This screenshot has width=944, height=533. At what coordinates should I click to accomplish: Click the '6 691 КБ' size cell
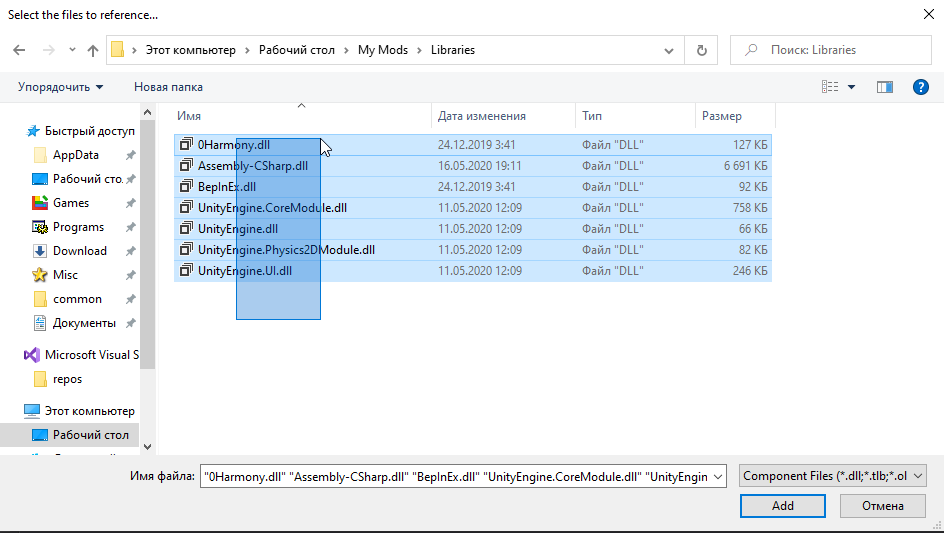(745, 166)
